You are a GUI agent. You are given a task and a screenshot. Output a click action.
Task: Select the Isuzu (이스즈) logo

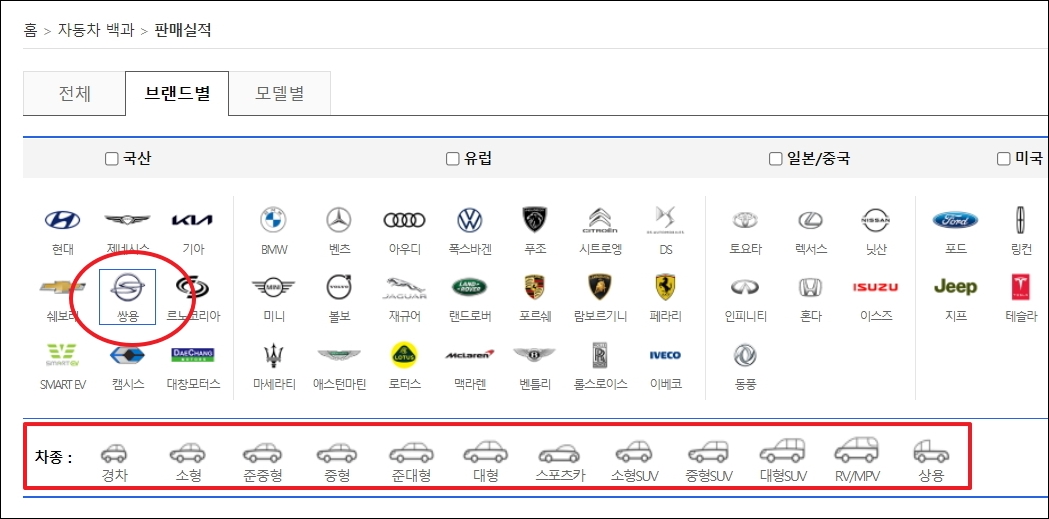876,288
